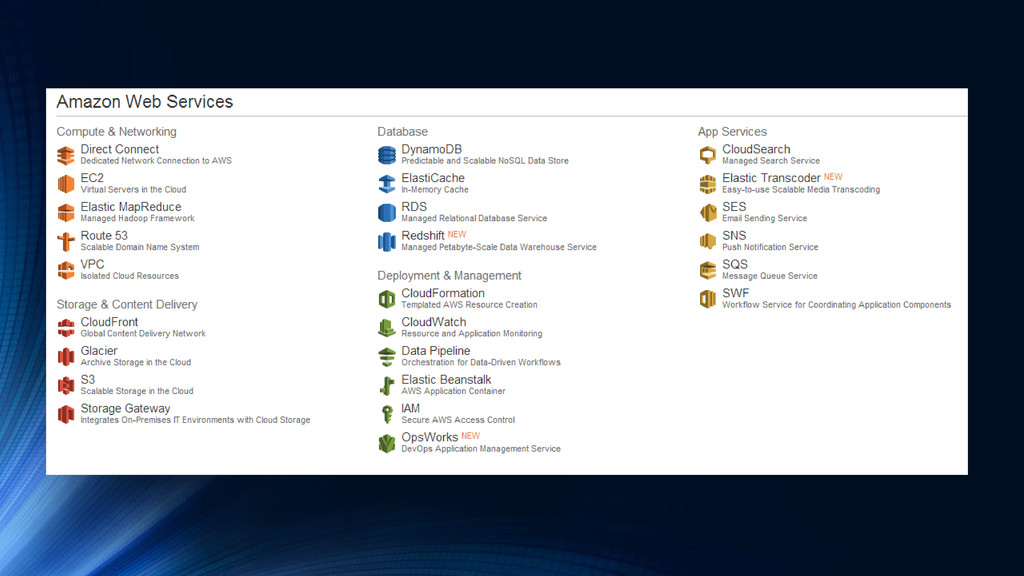Viewport: 1024px width, 576px height.
Task: Click 'Compute & Networking' heading
Action: (116, 132)
